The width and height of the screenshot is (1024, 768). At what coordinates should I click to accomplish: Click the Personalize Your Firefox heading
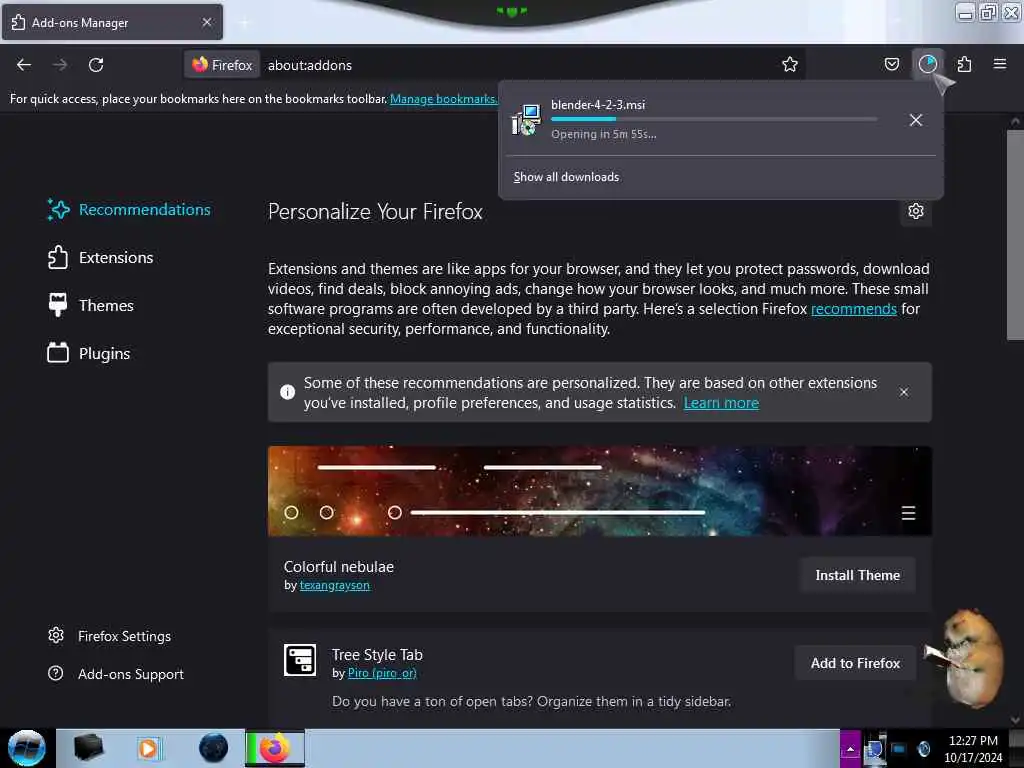(x=375, y=212)
